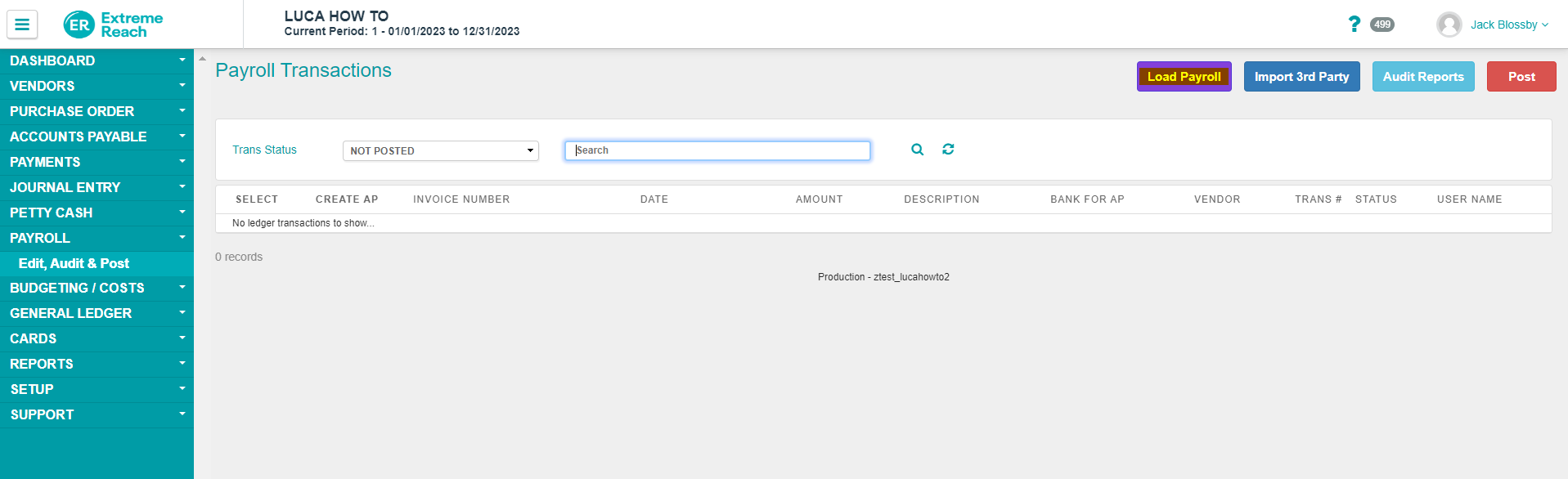Viewport: 1568px width, 479px height.
Task: Click the refresh icon beside search
Action: pos(948,150)
